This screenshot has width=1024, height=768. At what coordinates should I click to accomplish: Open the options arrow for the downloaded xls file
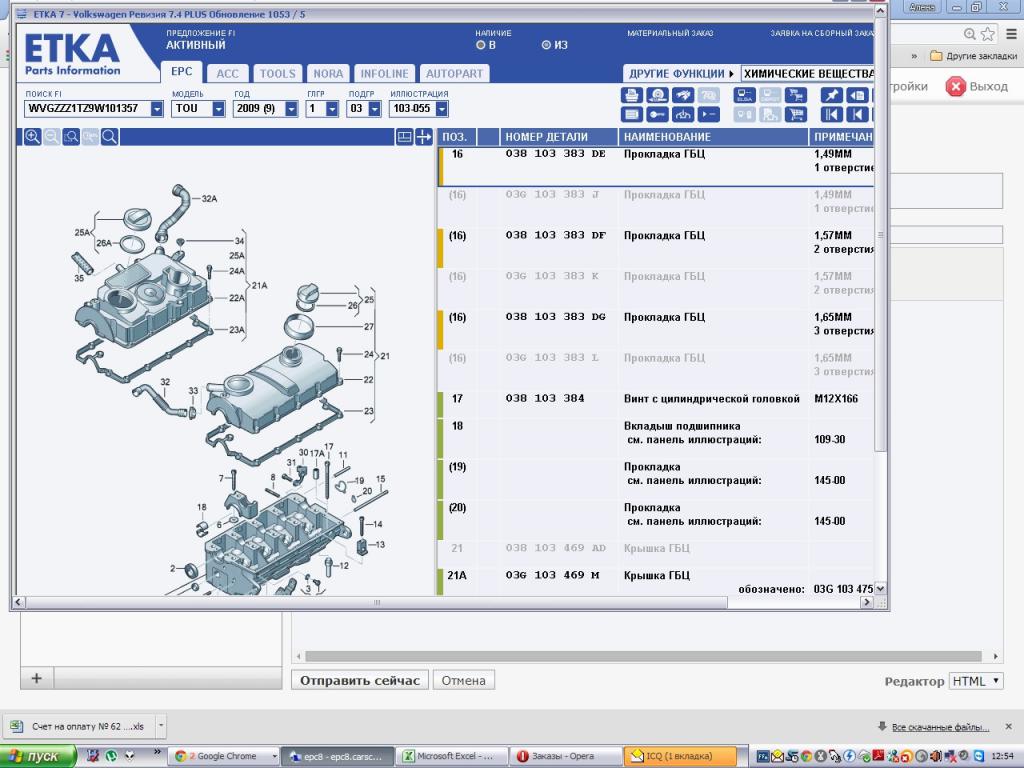[161, 726]
